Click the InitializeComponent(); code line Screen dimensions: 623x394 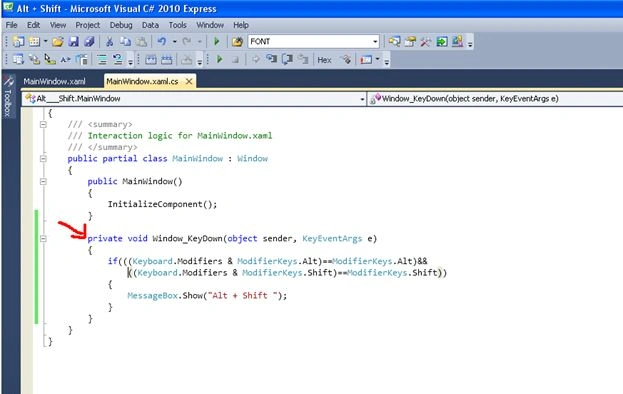click(x=163, y=204)
